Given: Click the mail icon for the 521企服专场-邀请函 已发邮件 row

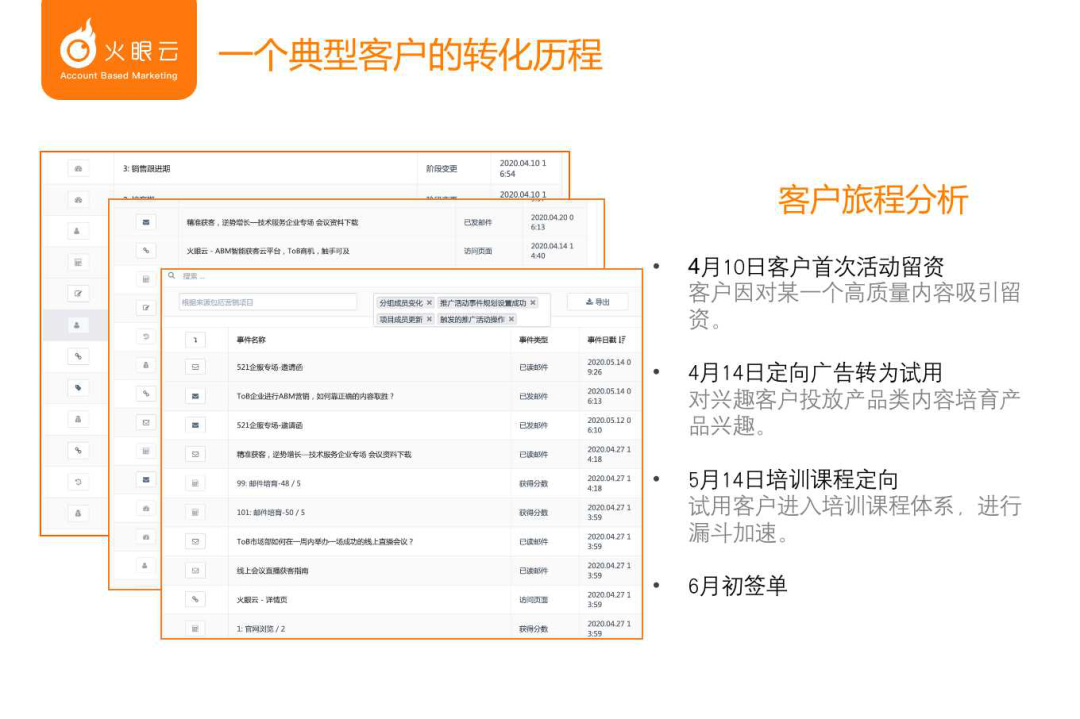Looking at the screenshot, I should point(196,425).
